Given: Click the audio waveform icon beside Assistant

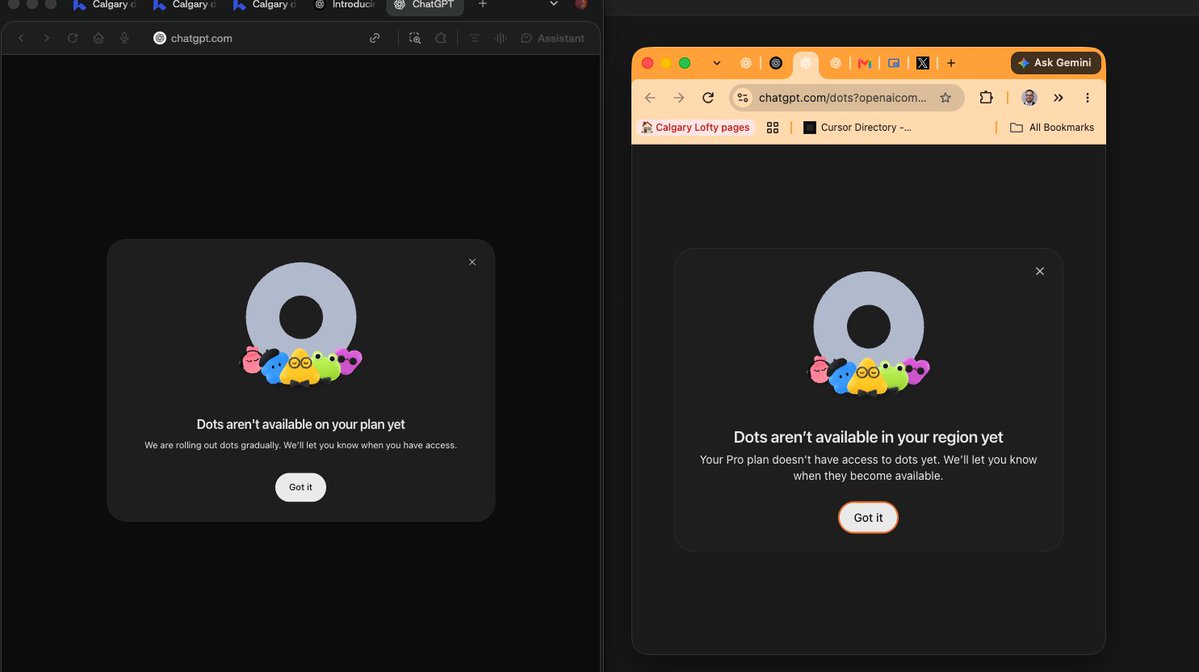Looking at the screenshot, I should [x=500, y=38].
